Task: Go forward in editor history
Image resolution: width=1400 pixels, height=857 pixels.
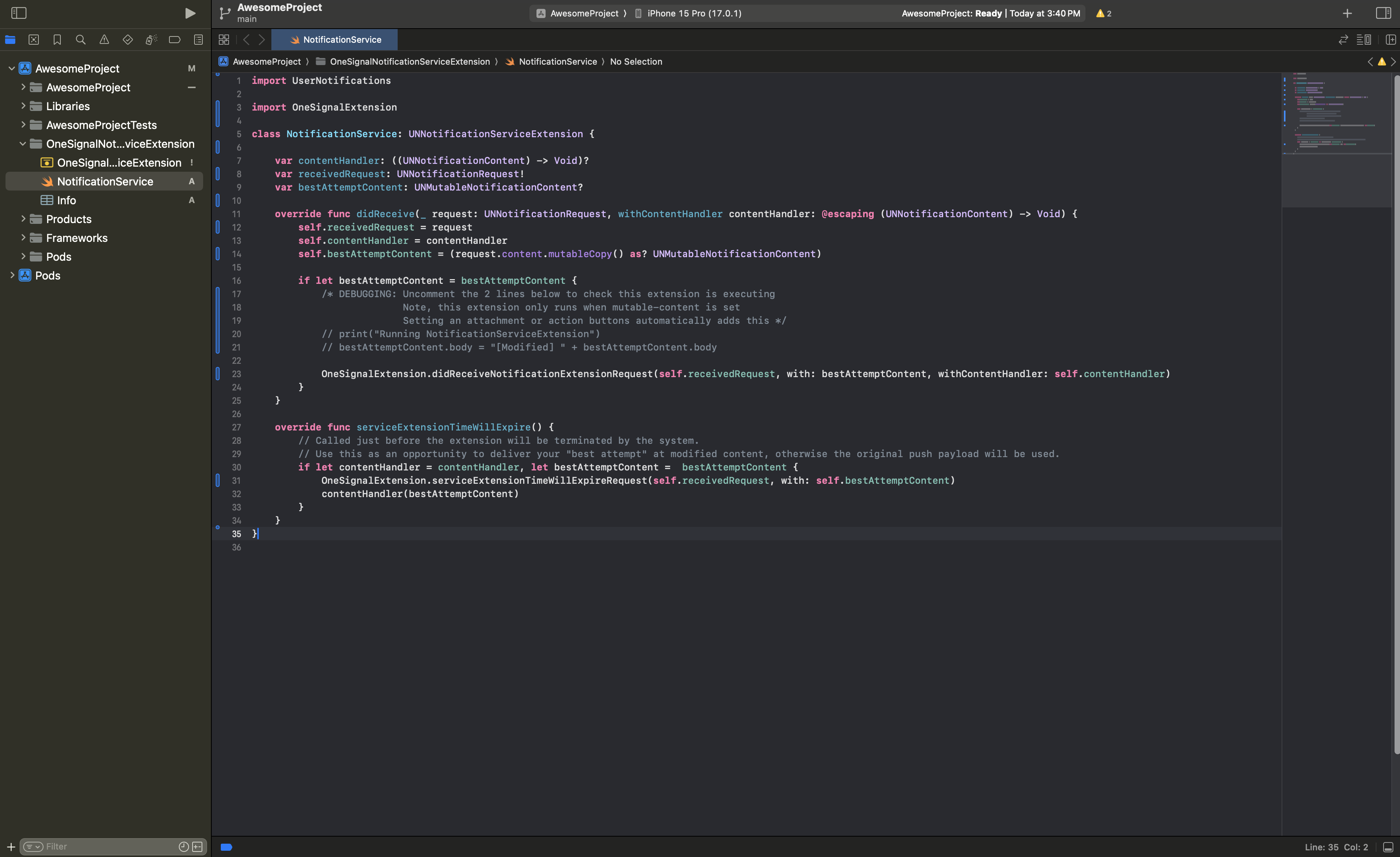Action: 261,40
